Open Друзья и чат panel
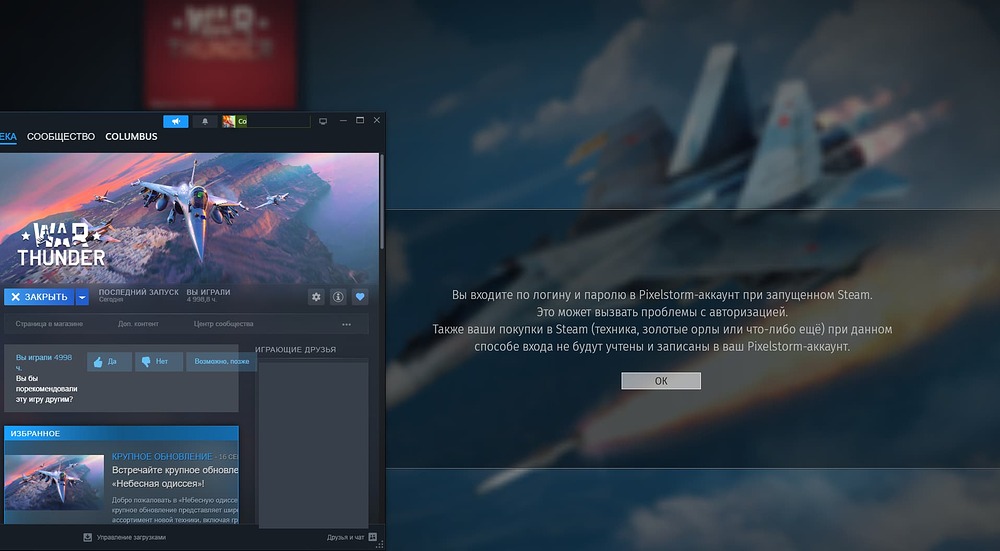The height and width of the screenshot is (551, 1000). 352,538
